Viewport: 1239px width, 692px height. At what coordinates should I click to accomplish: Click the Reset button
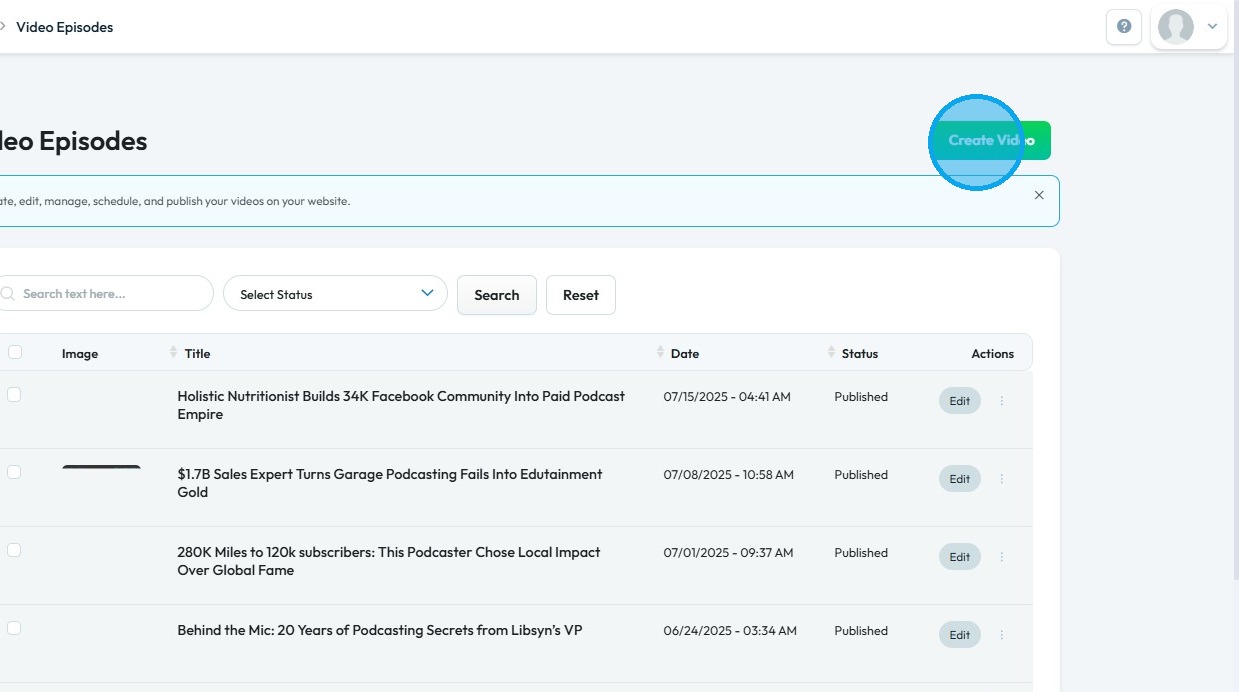[x=580, y=295]
